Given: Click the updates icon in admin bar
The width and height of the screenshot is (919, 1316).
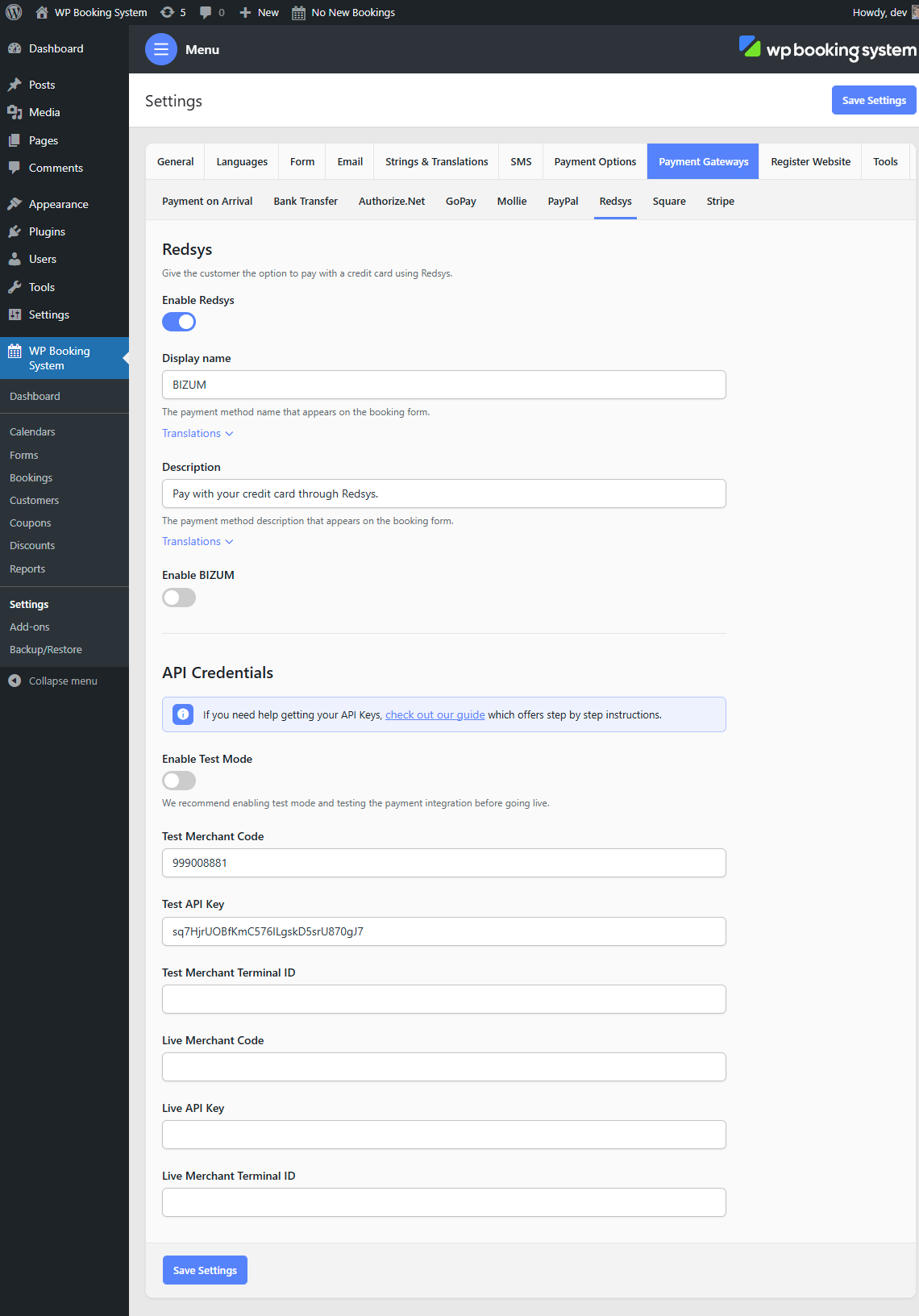Looking at the screenshot, I should [x=168, y=12].
